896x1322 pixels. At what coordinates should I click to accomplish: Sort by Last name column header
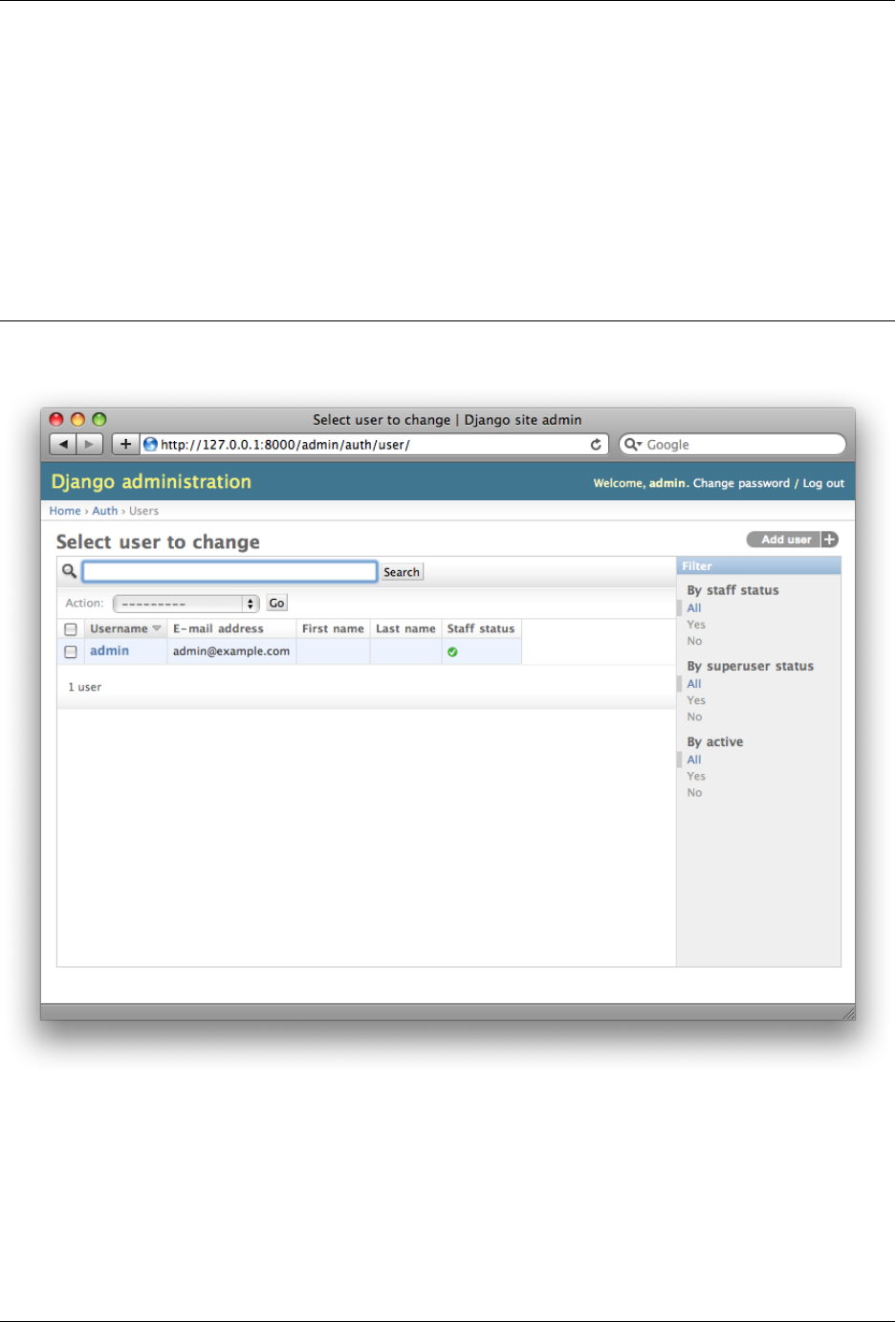[405, 628]
